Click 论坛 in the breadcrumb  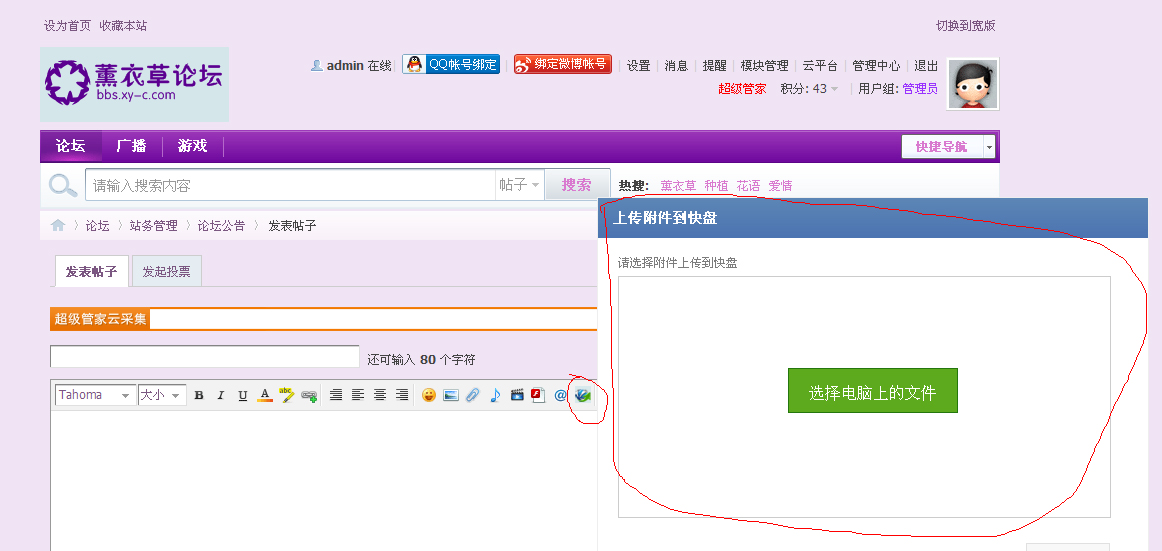[x=97, y=226]
